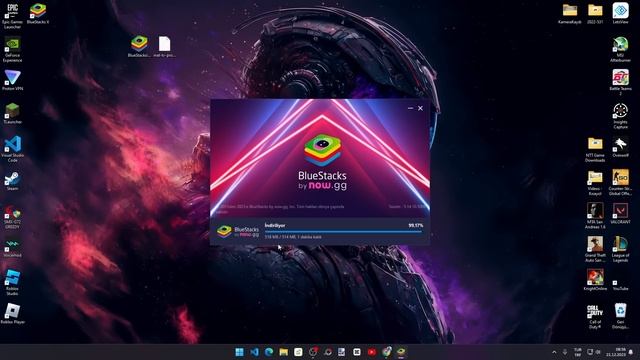Viewport: 640px width, 360px height.
Task: Open Visual Studio Code from the taskbar
Action: click(x=254, y=352)
